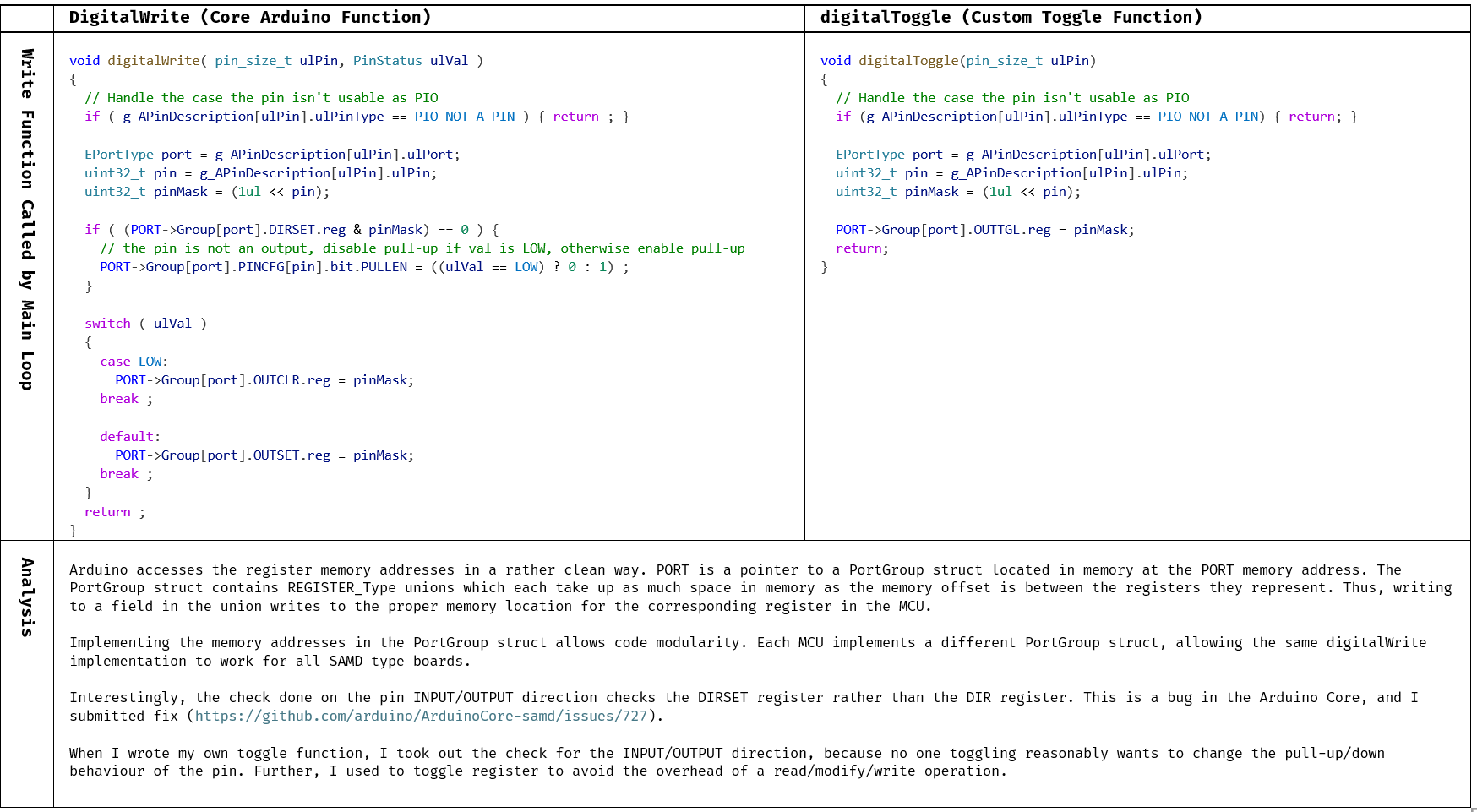Click the rotated 'Analysis' row label
The width and height of the screenshot is (1477, 812).
(27, 597)
